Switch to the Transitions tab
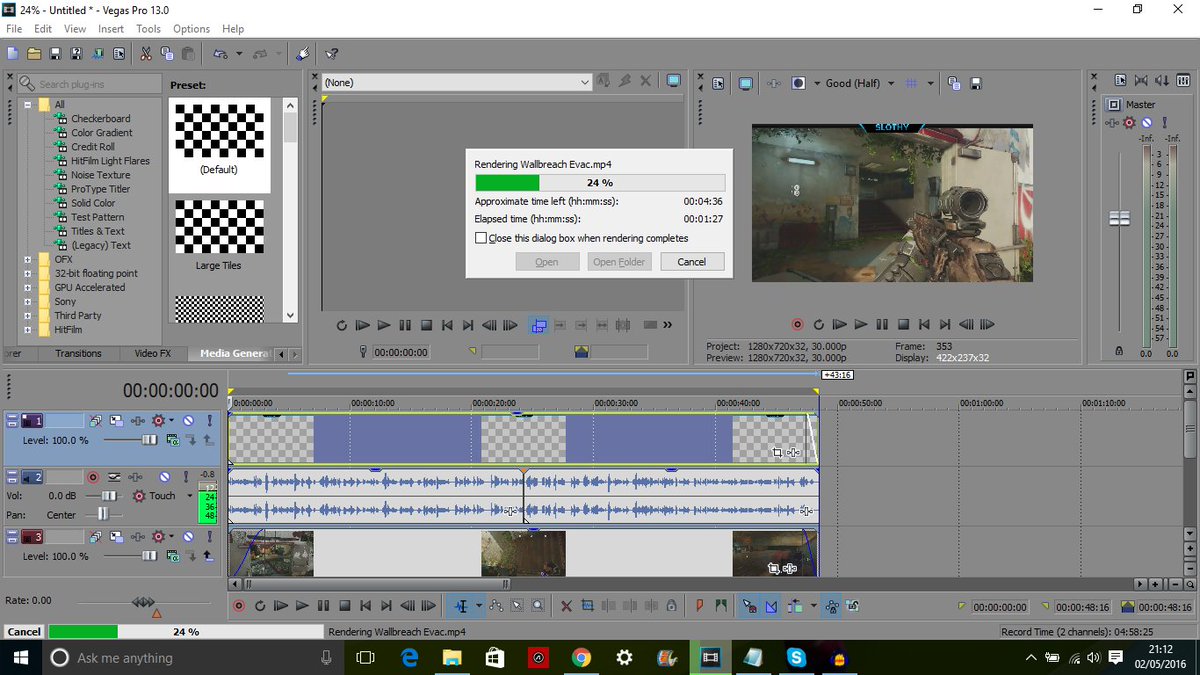The height and width of the screenshot is (675, 1200). tap(78, 353)
